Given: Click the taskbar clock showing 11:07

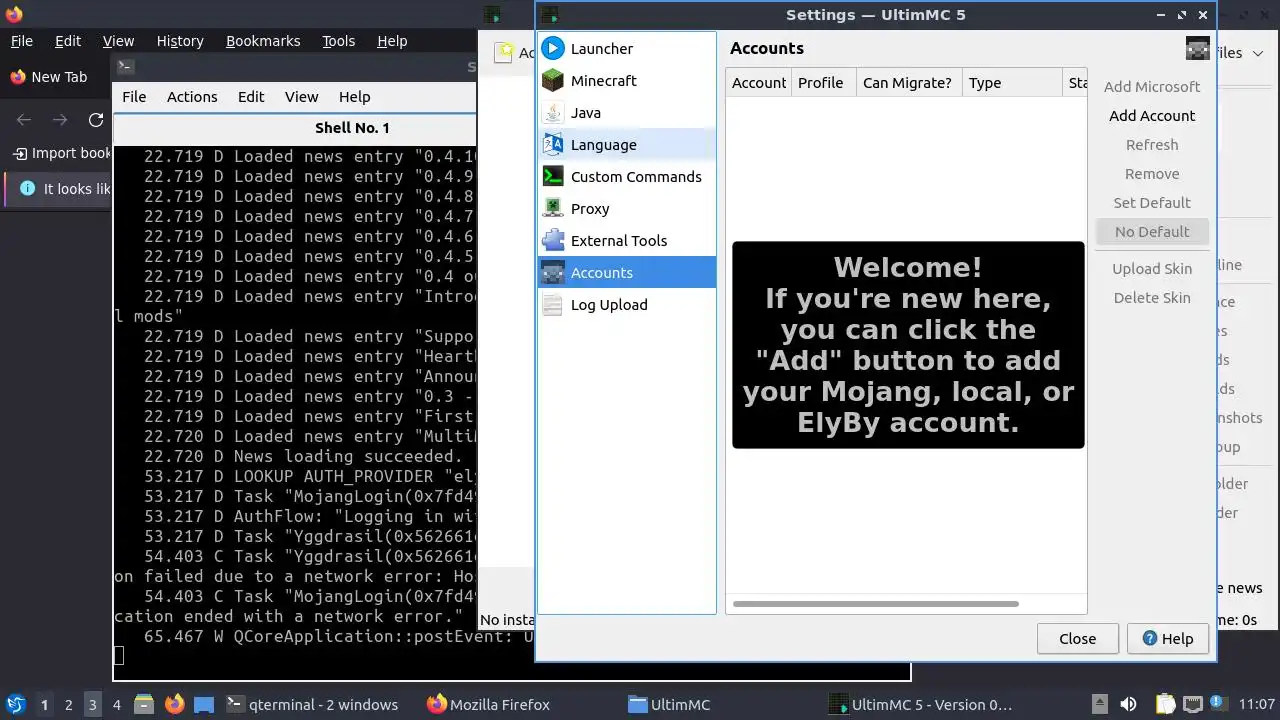Looking at the screenshot, I should point(1257,704).
